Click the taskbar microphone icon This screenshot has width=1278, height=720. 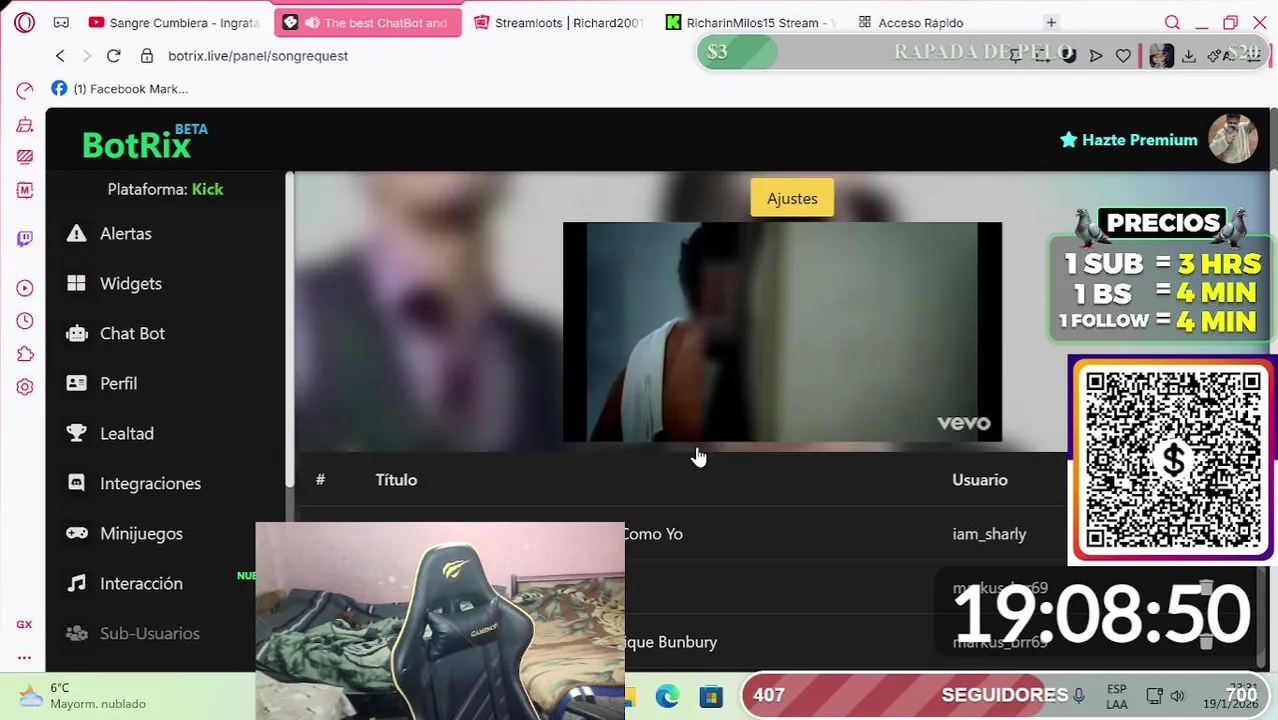[1079, 696]
